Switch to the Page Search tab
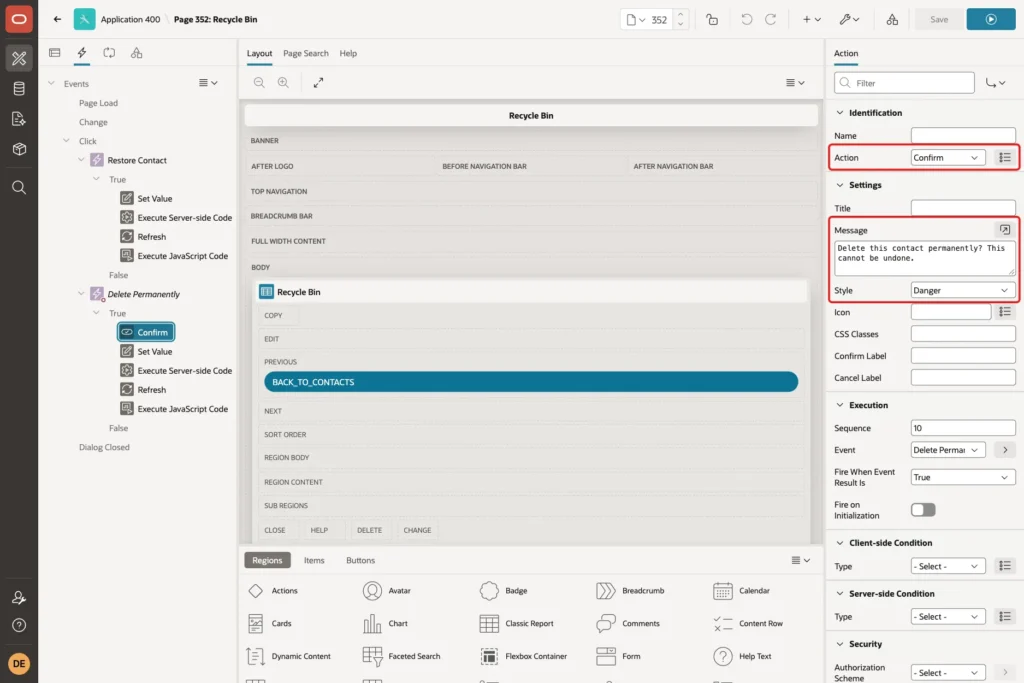Image resolution: width=1024 pixels, height=683 pixels. coord(306,53)
